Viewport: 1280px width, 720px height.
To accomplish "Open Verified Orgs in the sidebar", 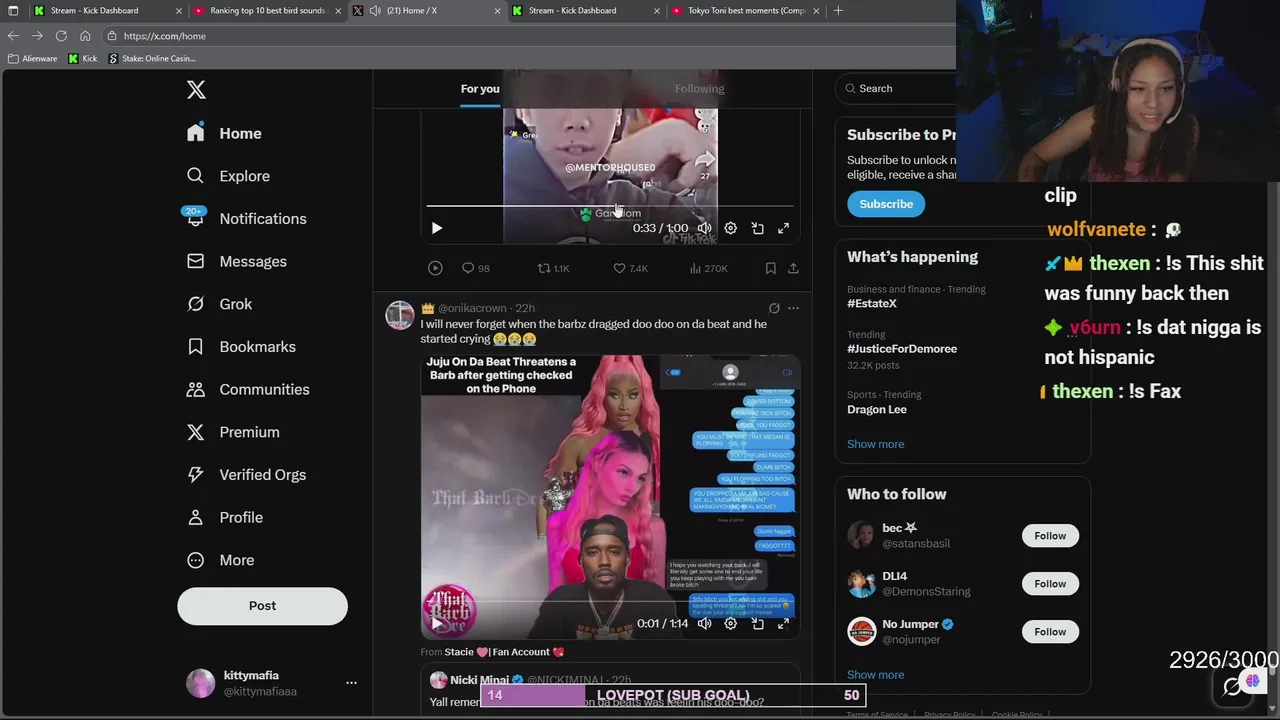I will [x=246, y=475].
